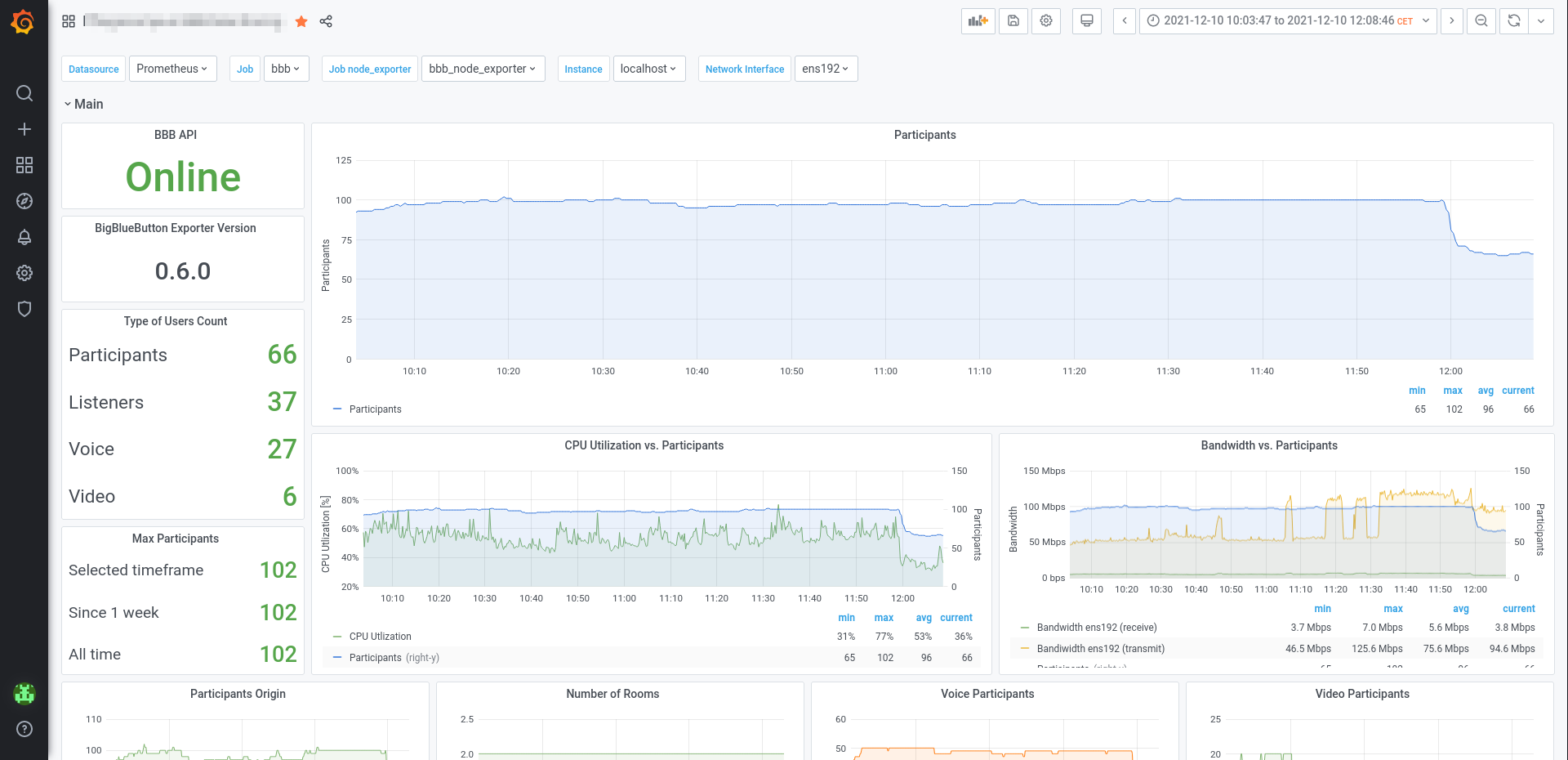Open Type of Users Count panel menu
Viewport: 1568px width, 760px height.
(x=176, y=321)
